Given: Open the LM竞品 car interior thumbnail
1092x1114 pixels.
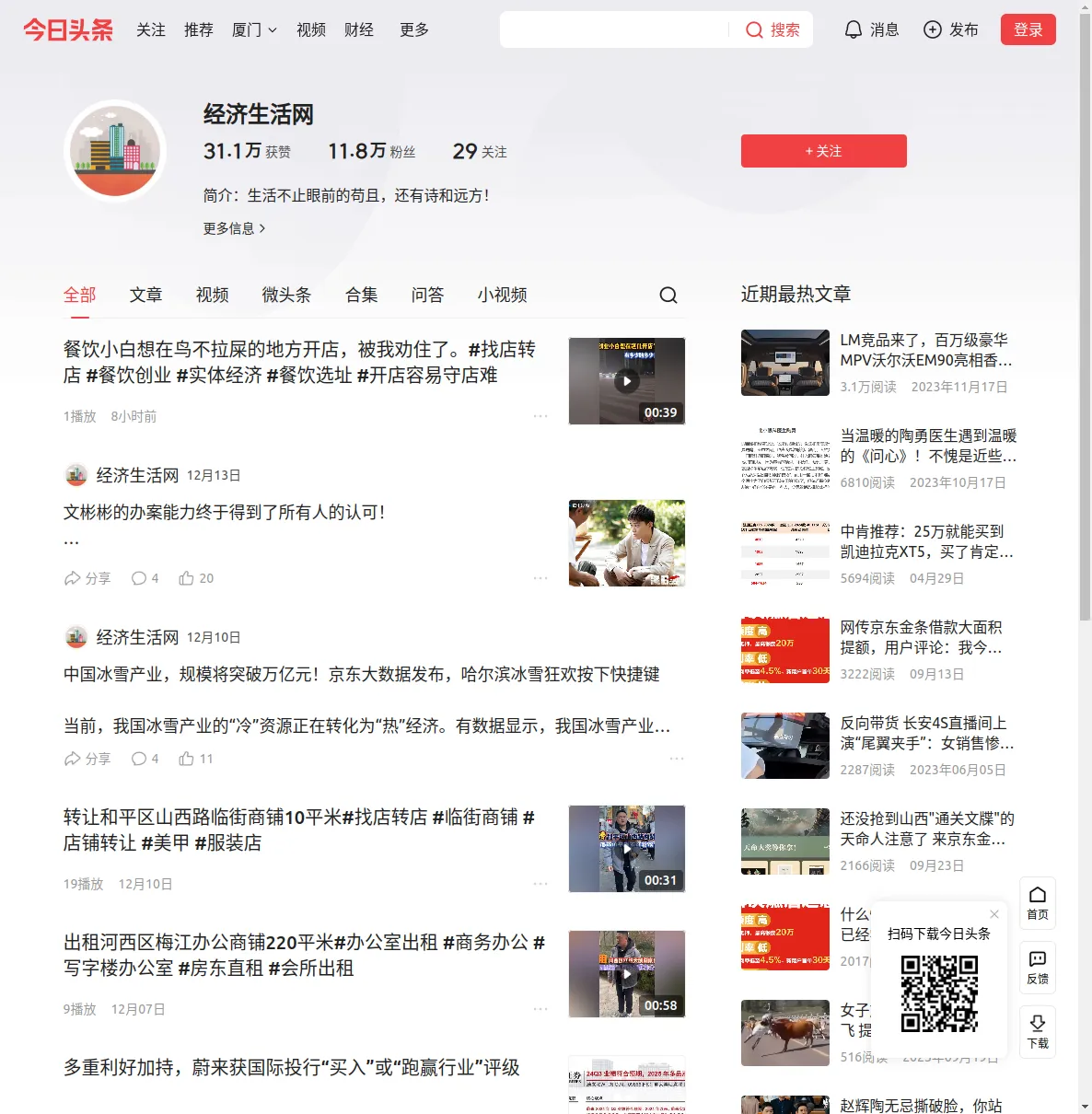Looking at the screenshot, I should (x=785, y=363).
